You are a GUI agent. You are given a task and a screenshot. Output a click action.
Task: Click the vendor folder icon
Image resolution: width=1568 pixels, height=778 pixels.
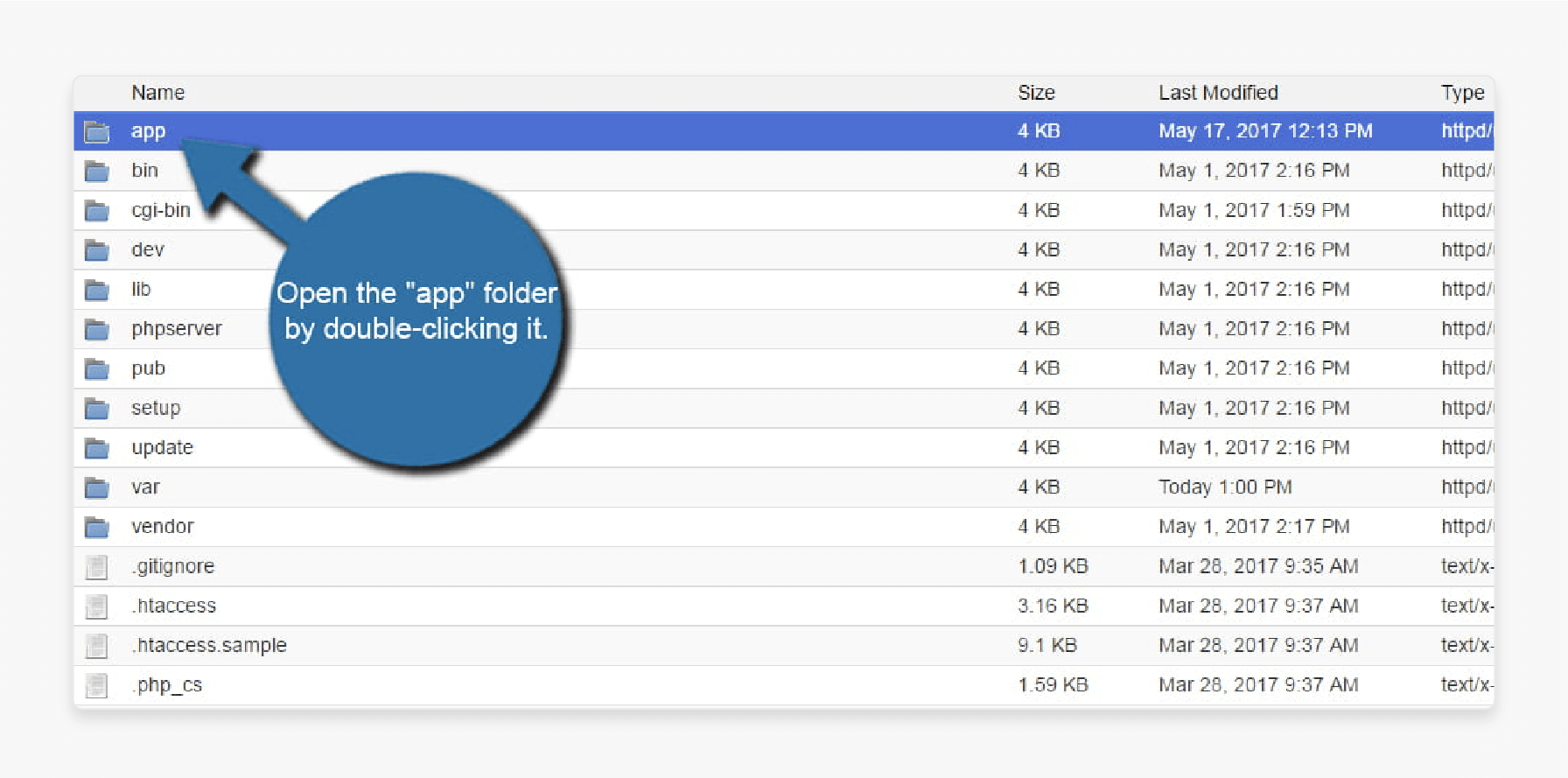(96, 528)
